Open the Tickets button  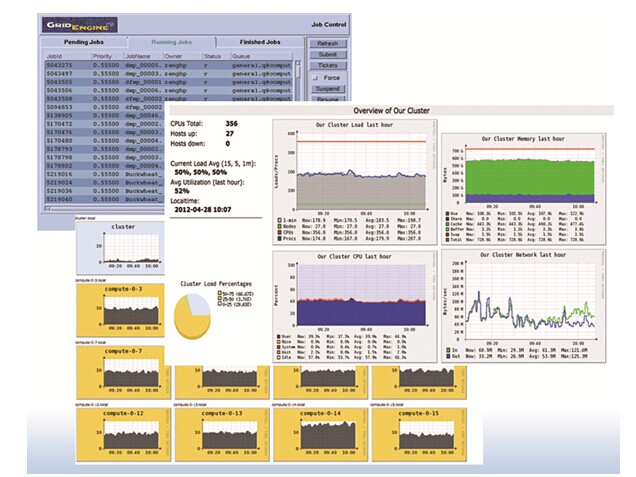[326, 66]
